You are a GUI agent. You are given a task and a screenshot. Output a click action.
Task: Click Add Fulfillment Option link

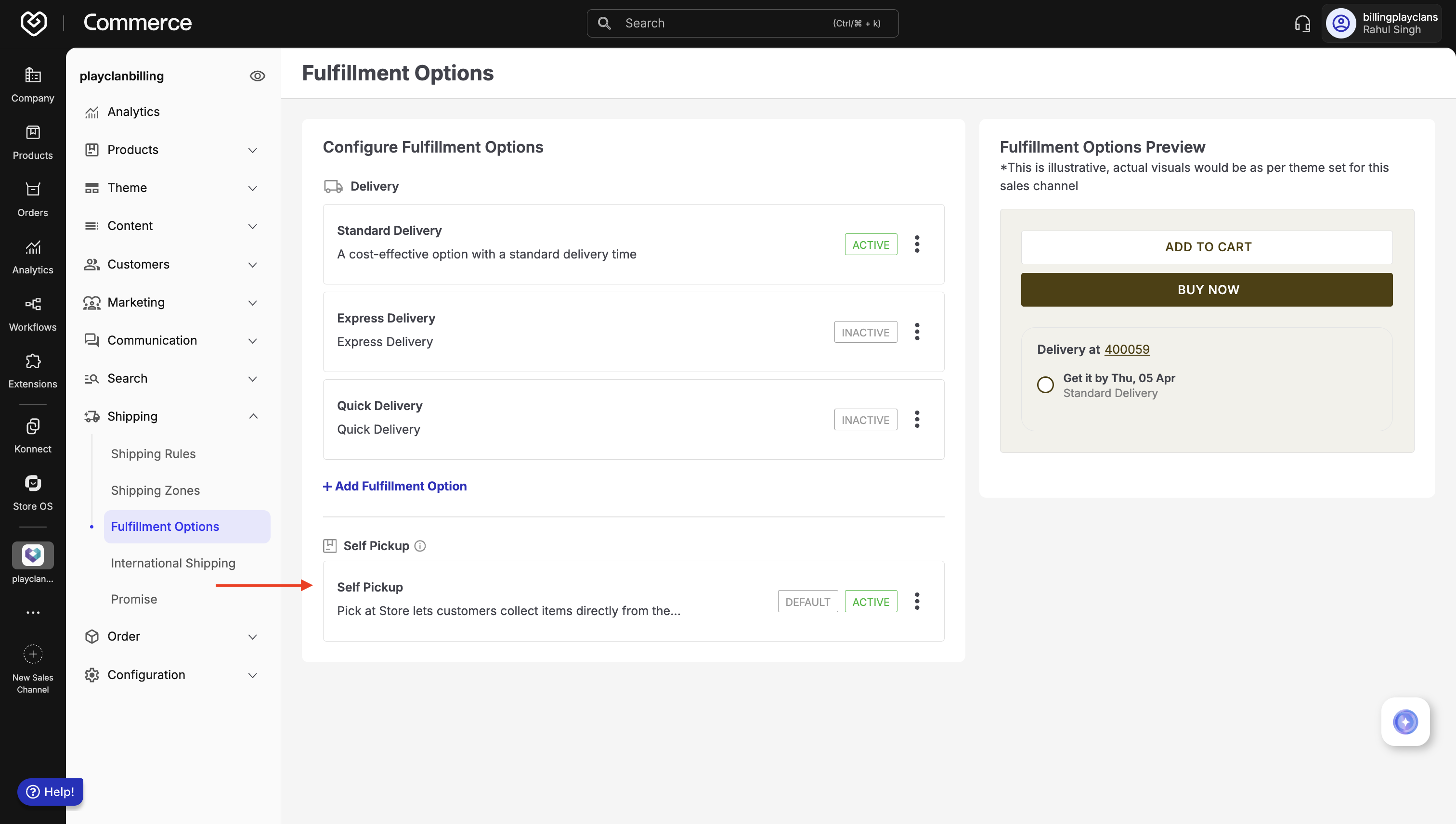tap(394, 486)
